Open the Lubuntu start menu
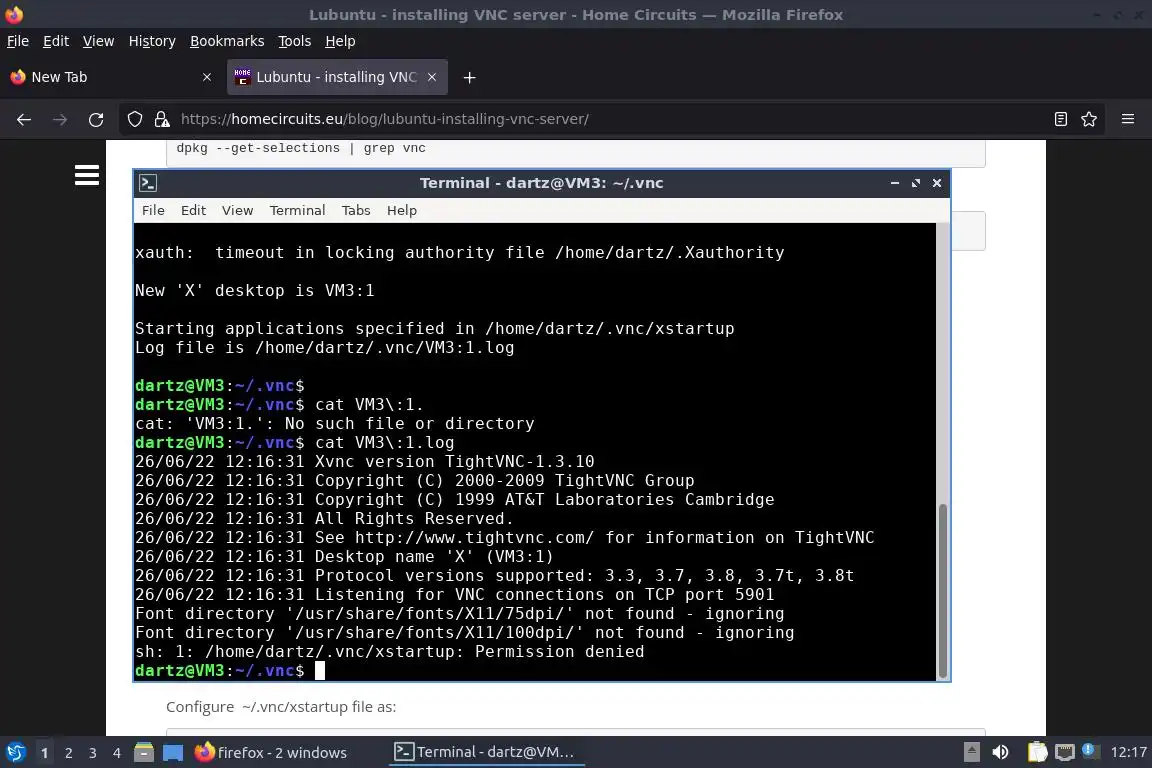The width and height of the screenshot is (1152, 768). [15, 753]
